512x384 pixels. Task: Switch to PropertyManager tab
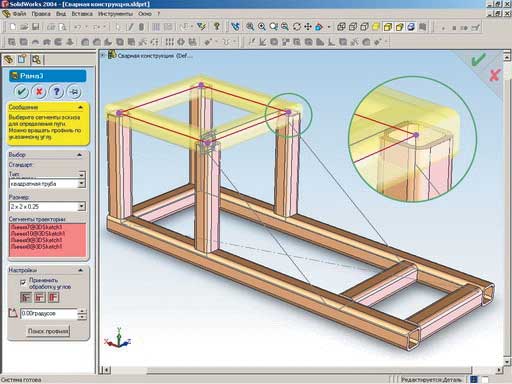[x=22, y=59]
